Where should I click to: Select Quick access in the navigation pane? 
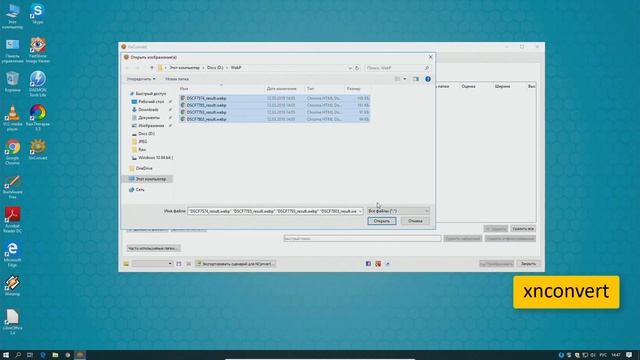[x=147, y=93]
